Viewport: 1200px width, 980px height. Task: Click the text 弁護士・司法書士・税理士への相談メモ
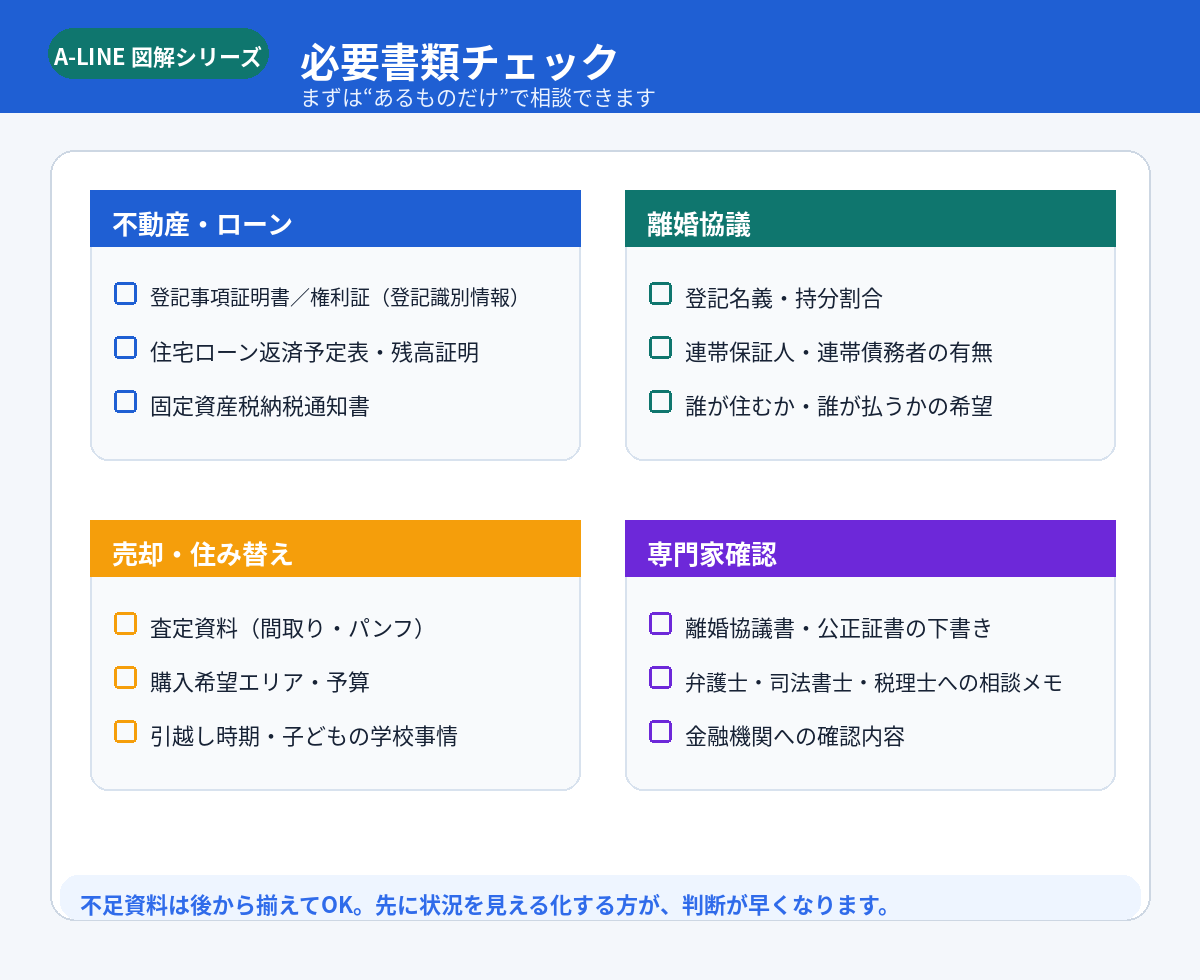pos(874,682)
